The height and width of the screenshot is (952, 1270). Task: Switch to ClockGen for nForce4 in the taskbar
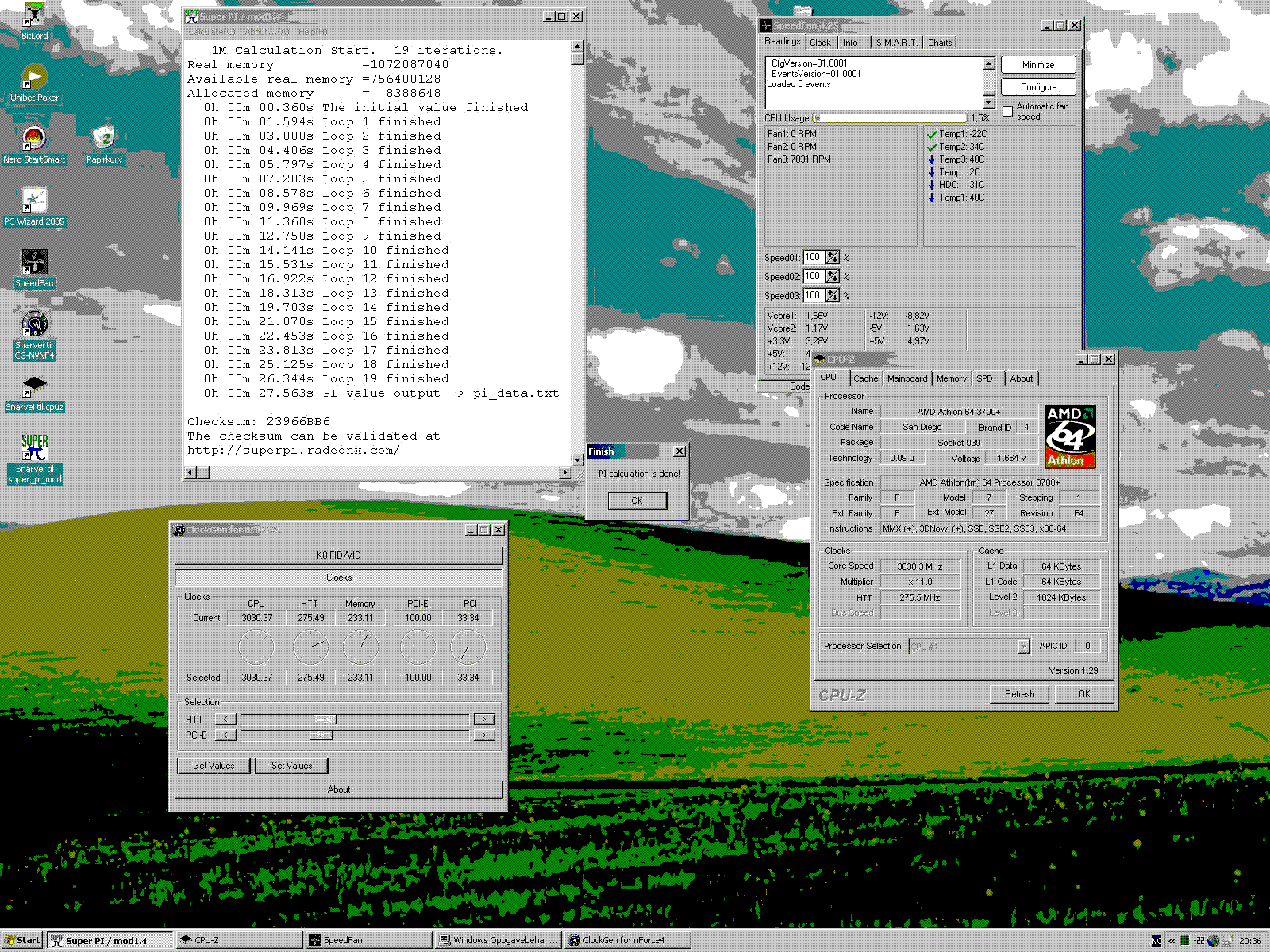pyautogui.click(x=628, y=941)
